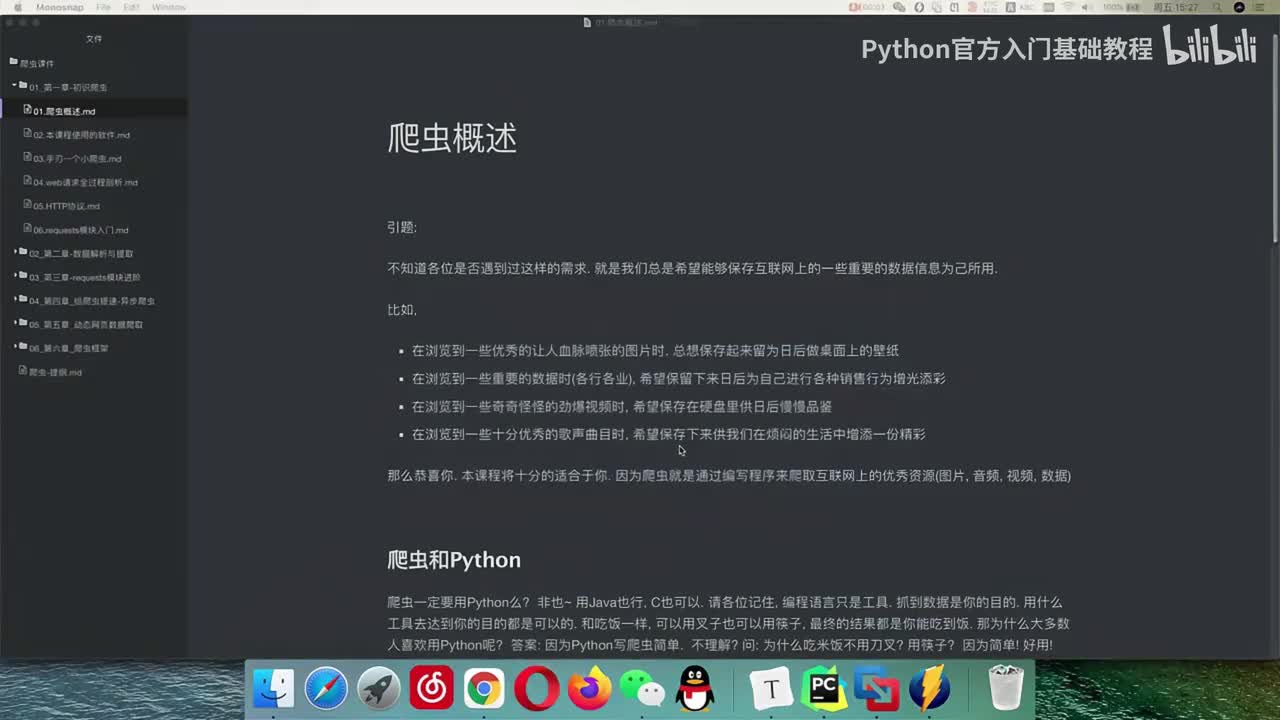
Task: Click the Siri icon in menu bar
Action: coord(1240,7)
